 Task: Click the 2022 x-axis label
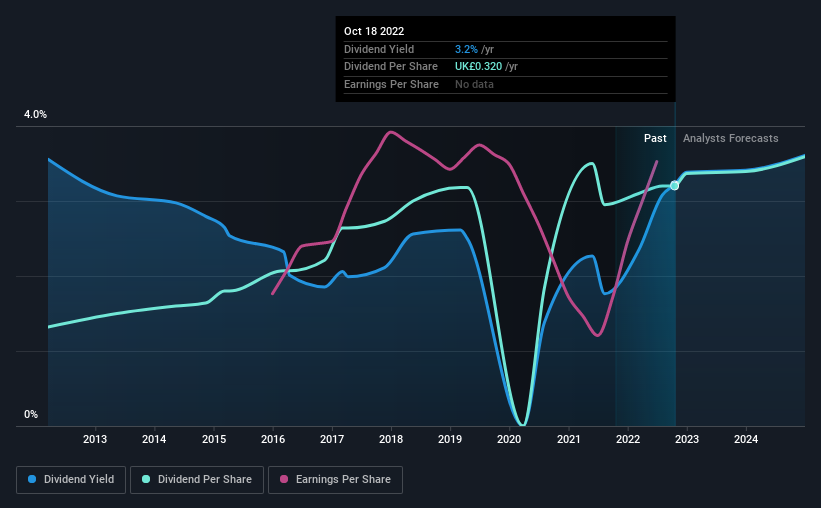point(628,439)
